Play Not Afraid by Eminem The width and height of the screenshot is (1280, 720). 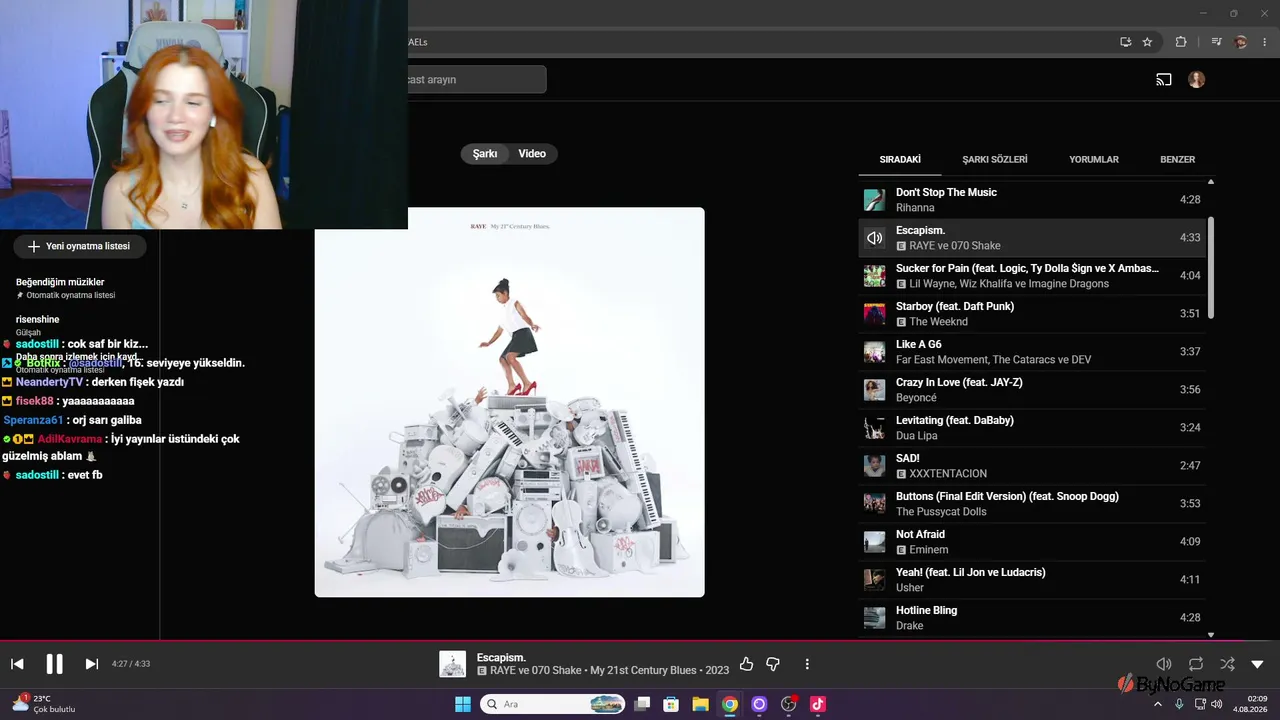tap(1032, 542)
